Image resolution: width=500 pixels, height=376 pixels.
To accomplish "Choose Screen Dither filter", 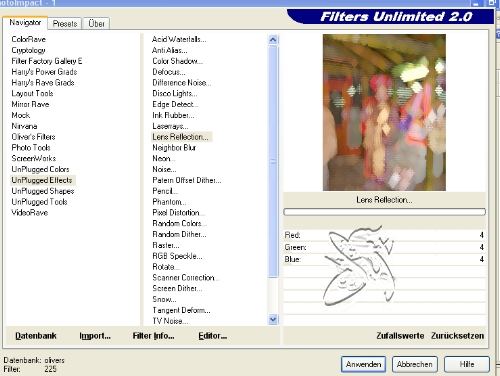I will tap(177, 289).
